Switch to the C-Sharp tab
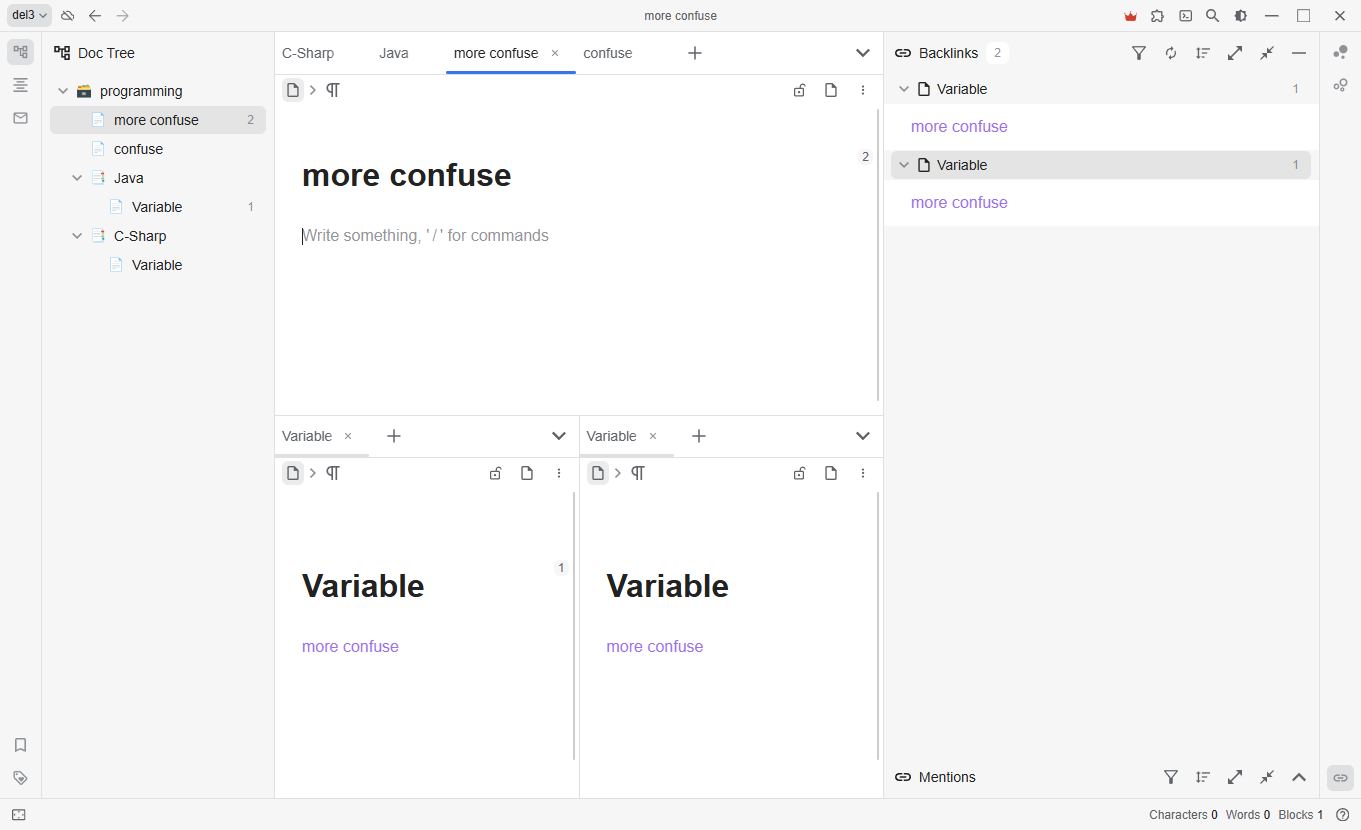The height and width of the screenshot is (830, 1361). click(x=308, y=53)
